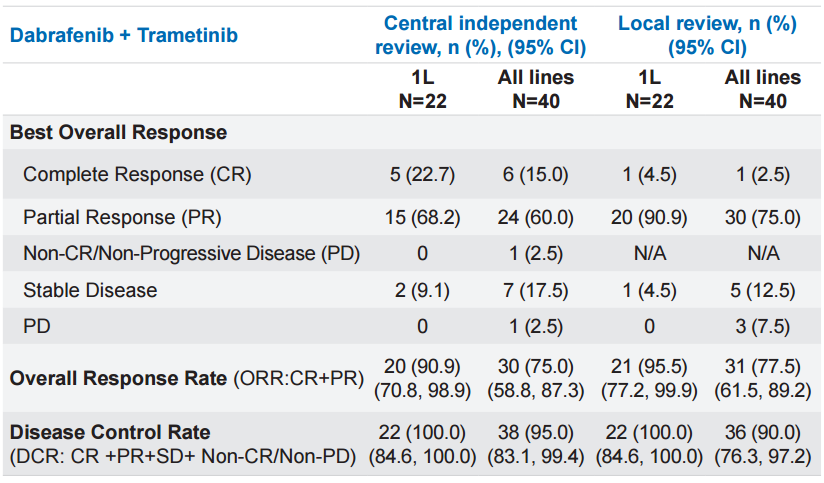This screenshot has height=483, width=824.
Task: Select the "Central independent review" column header
Action: coord(480,35)
